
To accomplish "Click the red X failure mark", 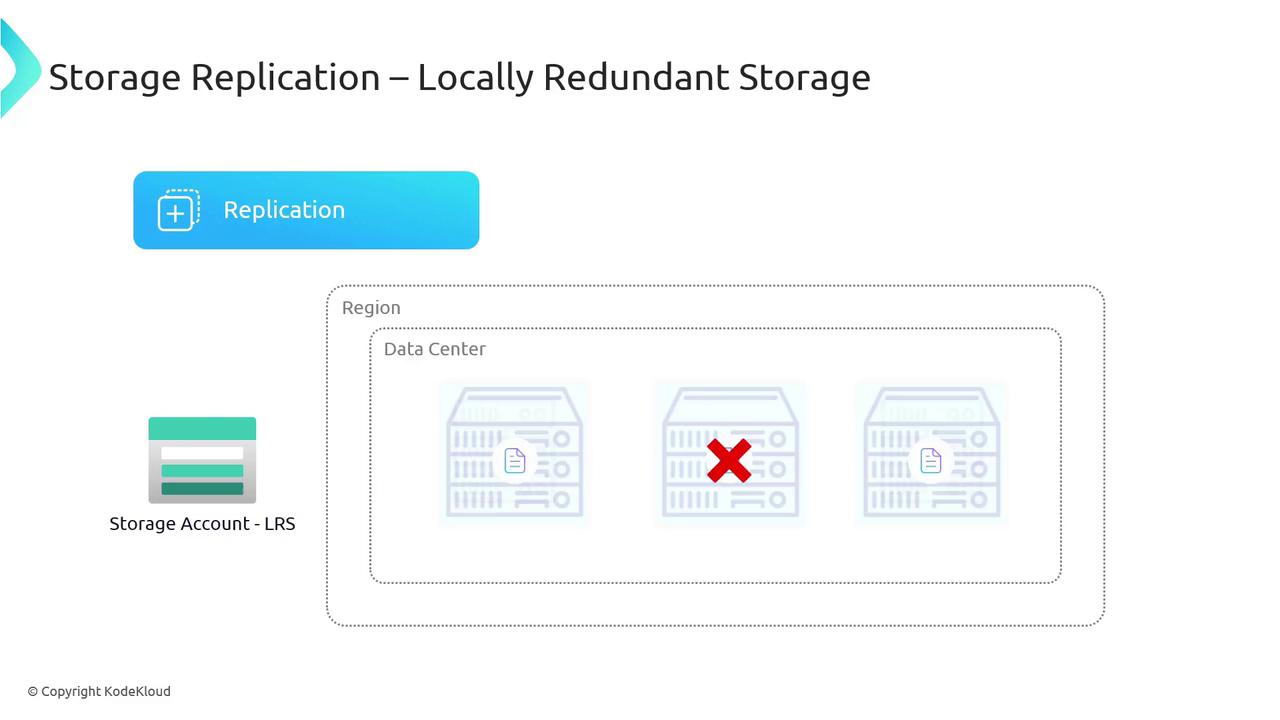I will (x=729, y=461).
